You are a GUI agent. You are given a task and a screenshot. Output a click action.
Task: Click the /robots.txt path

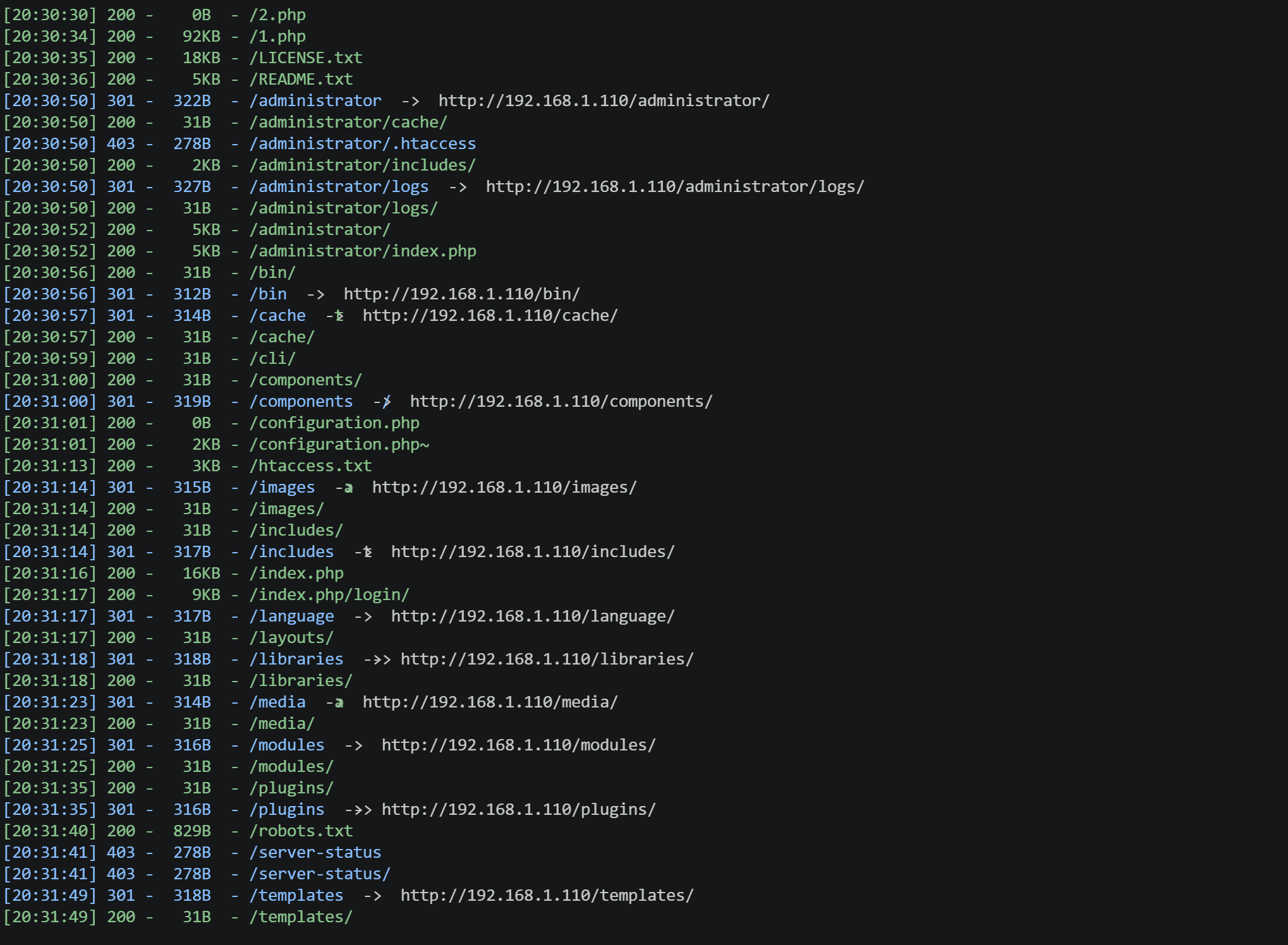[301, 831]
